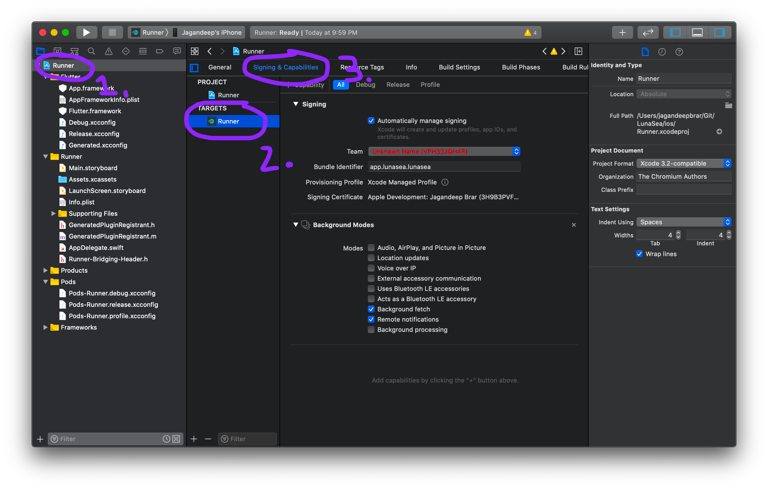This screenshot has width=768, height=489.
Task: Disable Remote notifications mode
Action: click(x=371, y=319)
